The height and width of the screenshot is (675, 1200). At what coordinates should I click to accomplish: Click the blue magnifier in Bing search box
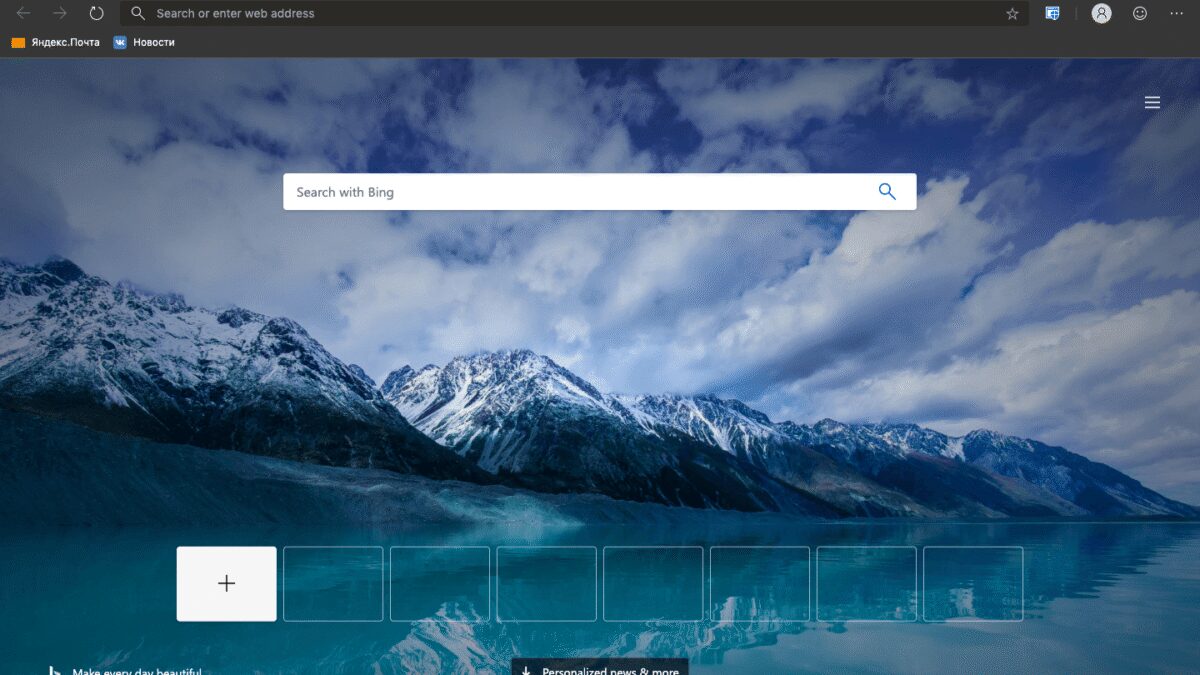click(x=887, y=192)
